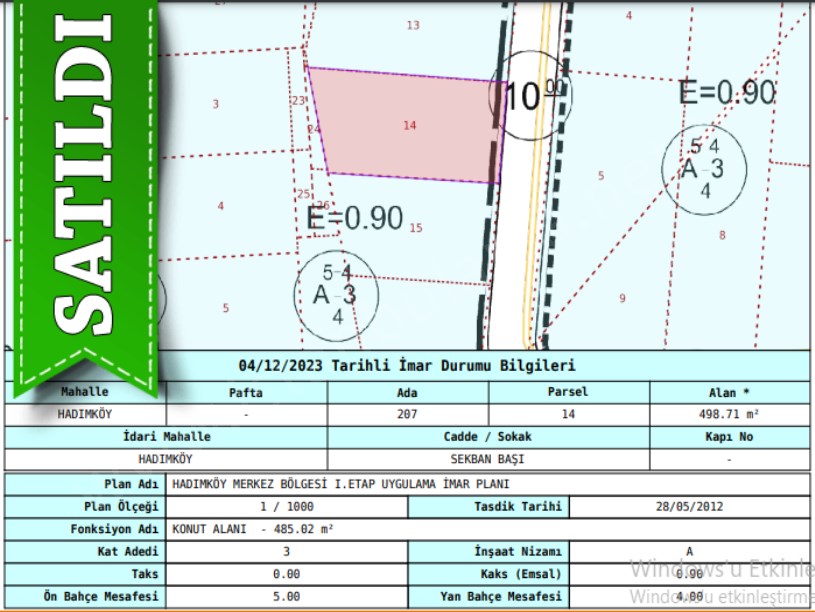Viewport: 815px width, 612px height.
Task: Click the E=0.90 label below the pink parcel
Action: pos(355,218)
